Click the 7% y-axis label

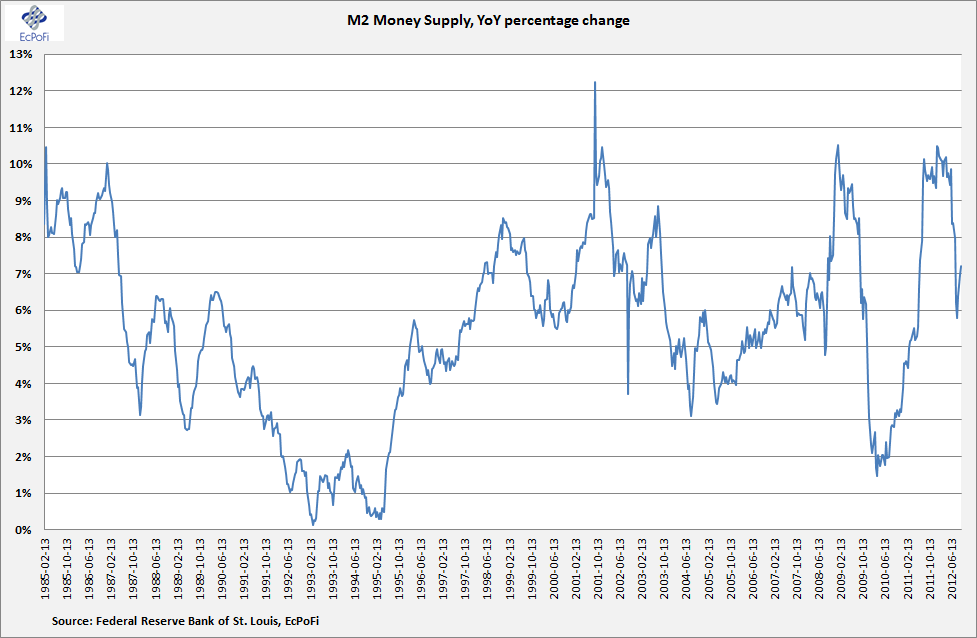pyautogui.click(x=24, y=274)
